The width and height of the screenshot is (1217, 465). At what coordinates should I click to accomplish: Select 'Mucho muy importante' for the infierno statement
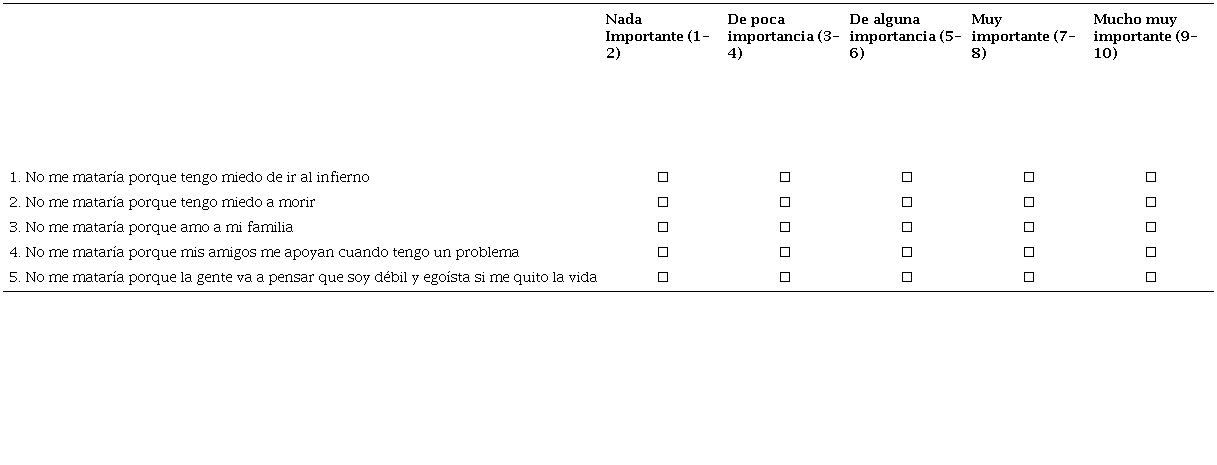[x=1151, y=177]
